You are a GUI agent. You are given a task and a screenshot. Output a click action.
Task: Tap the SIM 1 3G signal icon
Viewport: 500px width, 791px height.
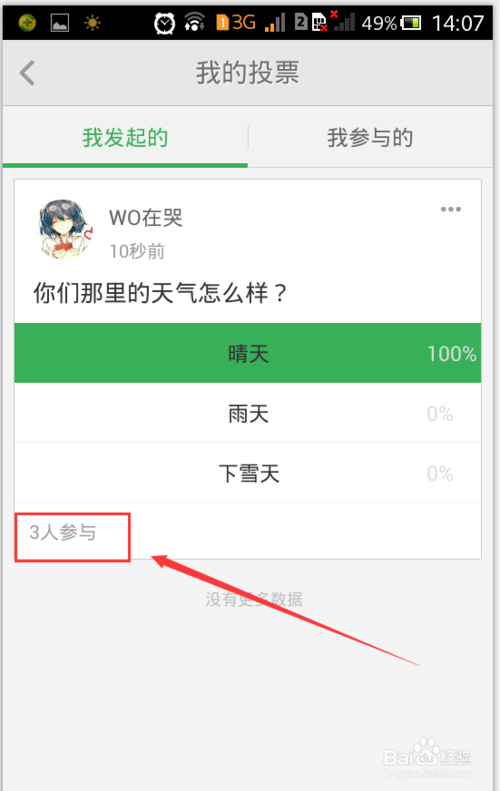251,23
